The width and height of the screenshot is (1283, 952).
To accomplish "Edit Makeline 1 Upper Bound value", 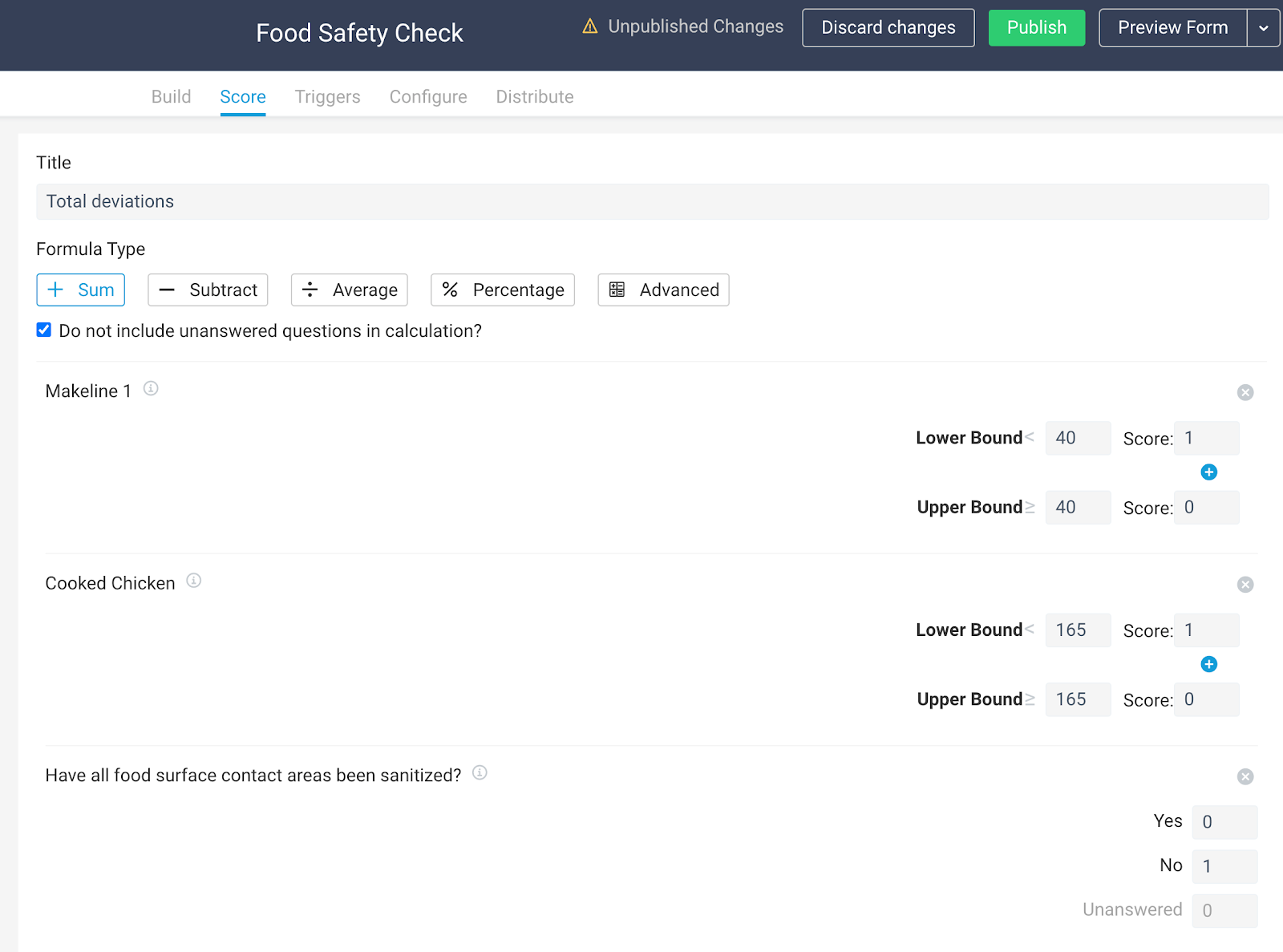I will 1079,508.
